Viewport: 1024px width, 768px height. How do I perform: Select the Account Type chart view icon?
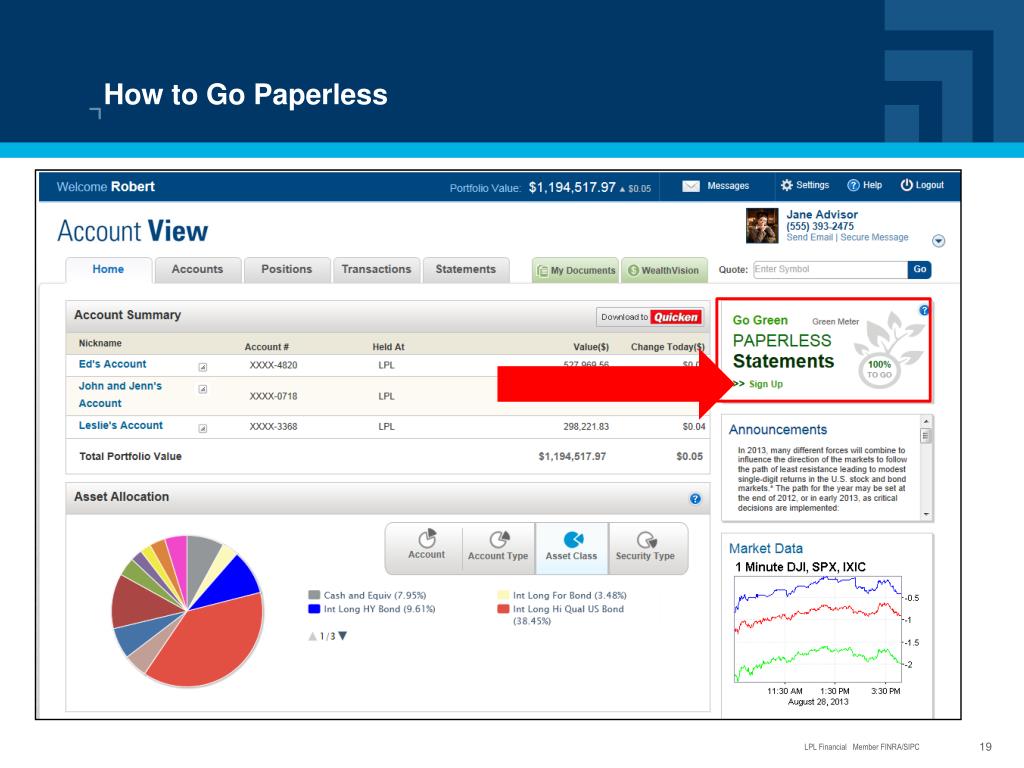[499, 539]
